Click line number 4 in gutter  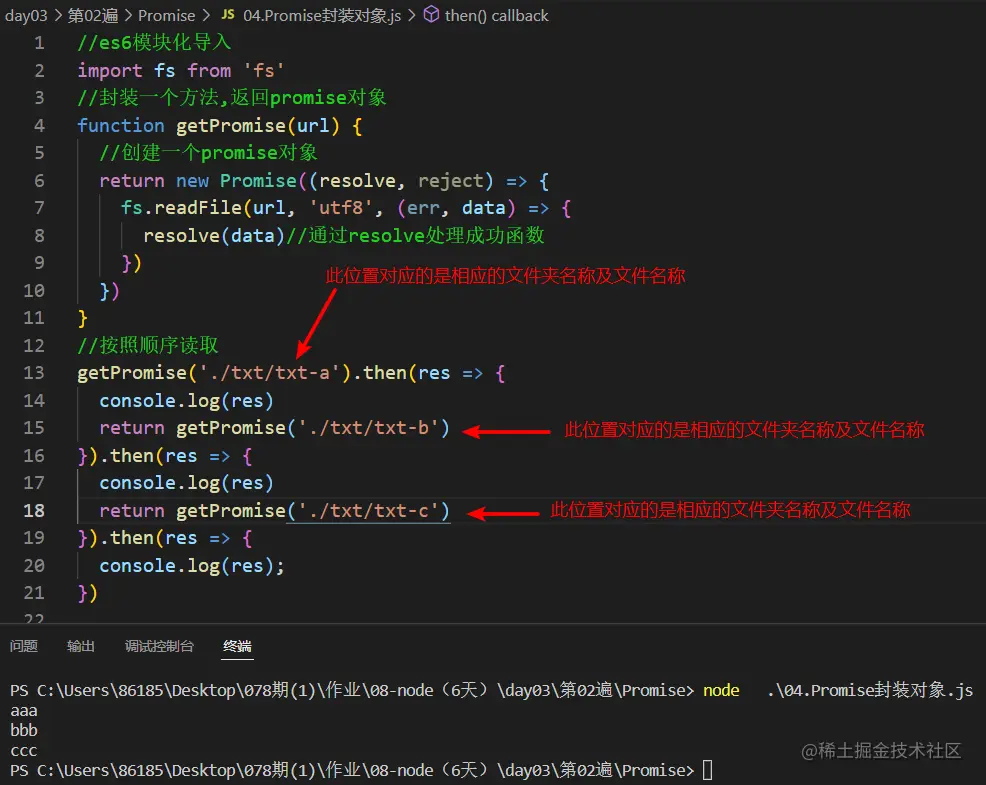click(x=39, y=125)
